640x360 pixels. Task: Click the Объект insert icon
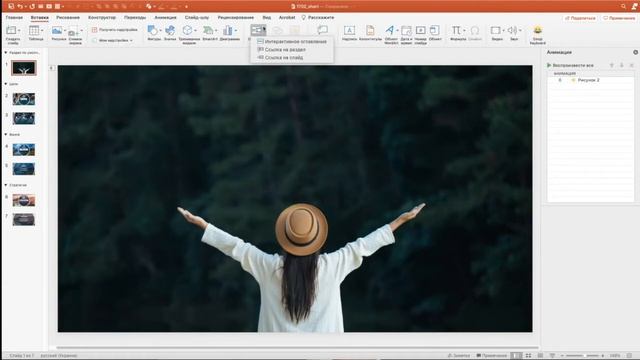point(435,31)
